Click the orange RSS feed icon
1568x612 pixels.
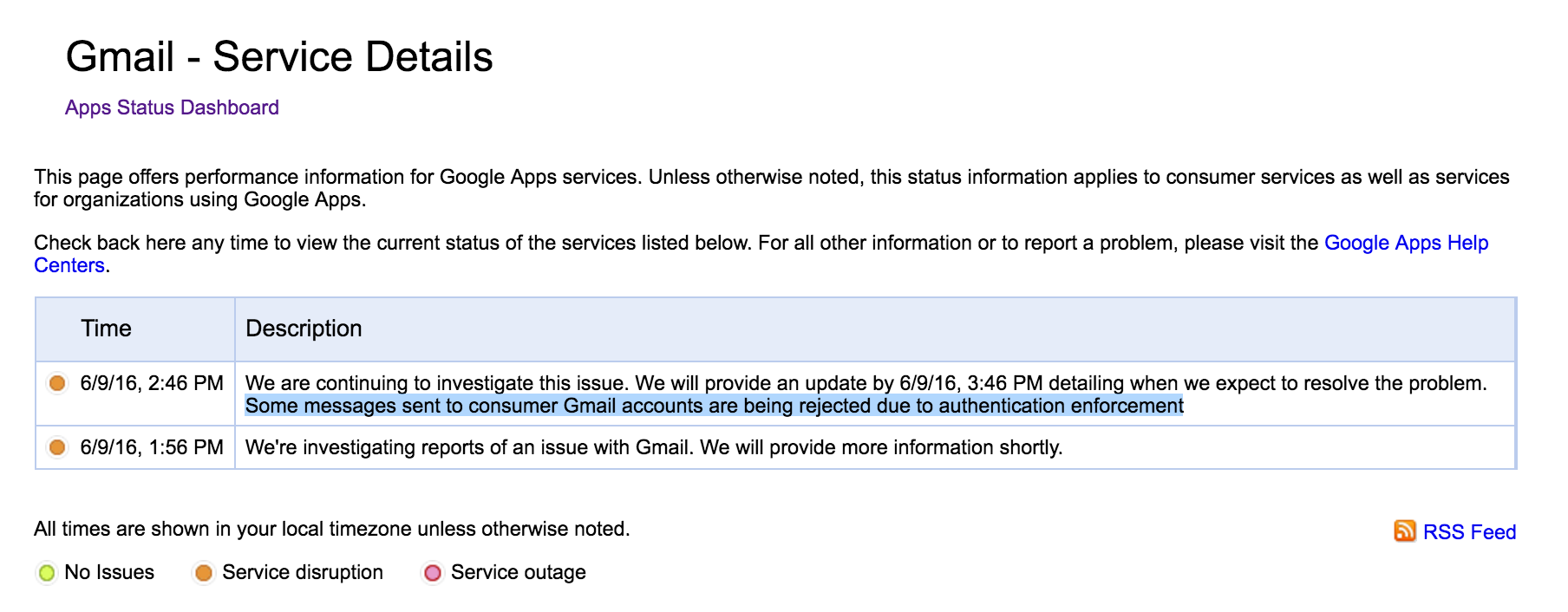point(1404,531)
